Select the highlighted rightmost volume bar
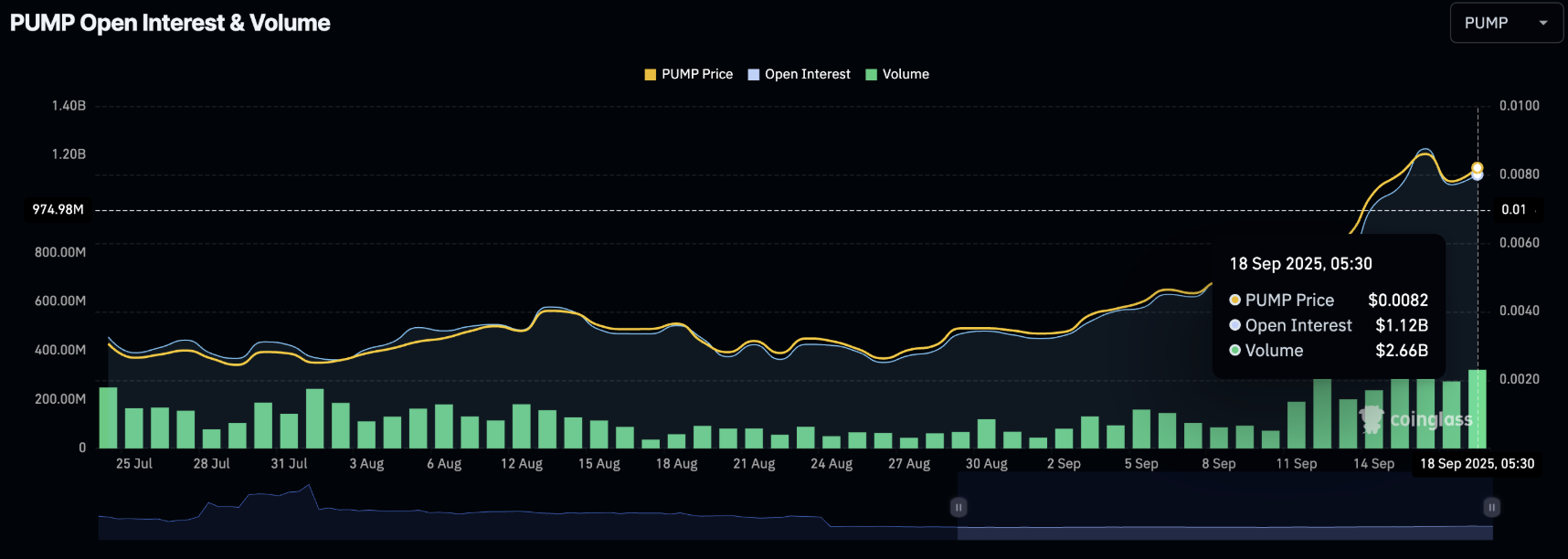This screenshot has height=559, width=1568. [x=1477, y=408]
